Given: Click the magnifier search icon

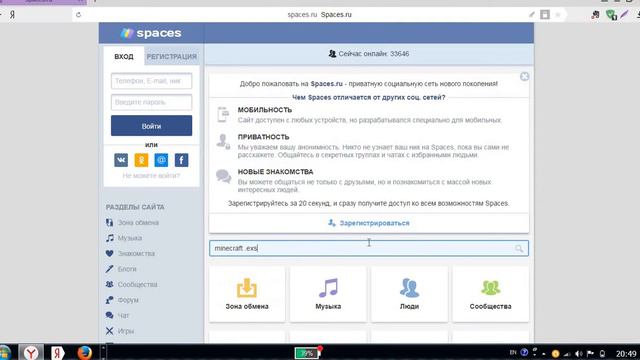Looking at the screenshot, I should (519, 248).
